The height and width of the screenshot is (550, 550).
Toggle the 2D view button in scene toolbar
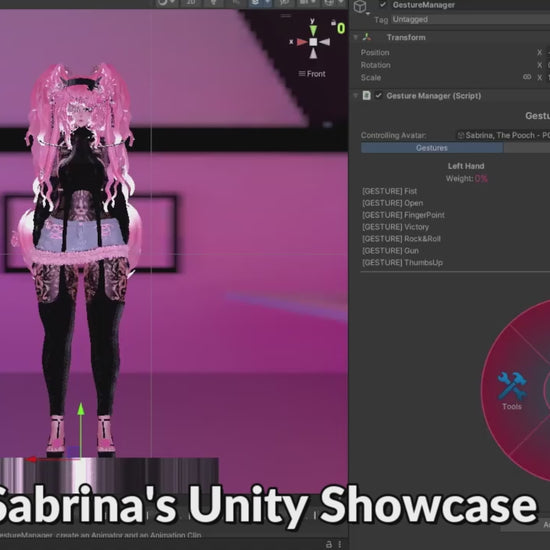pyautogui.click(x=190, y=3)
